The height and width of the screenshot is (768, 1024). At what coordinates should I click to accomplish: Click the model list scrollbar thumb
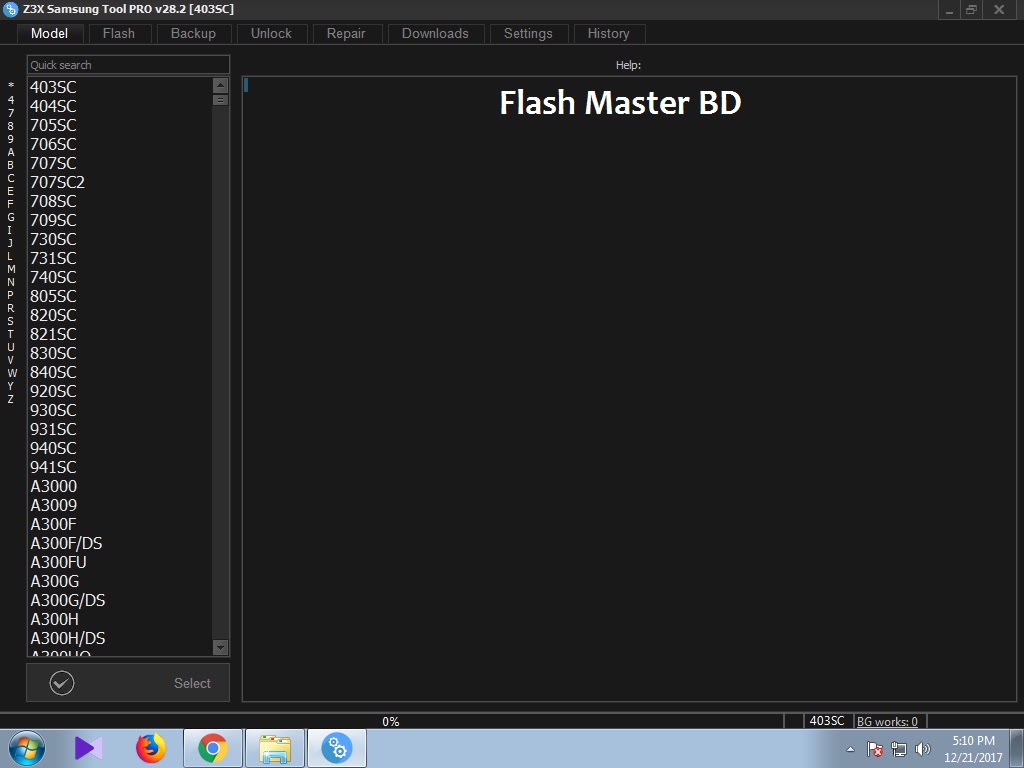[220, 100]
